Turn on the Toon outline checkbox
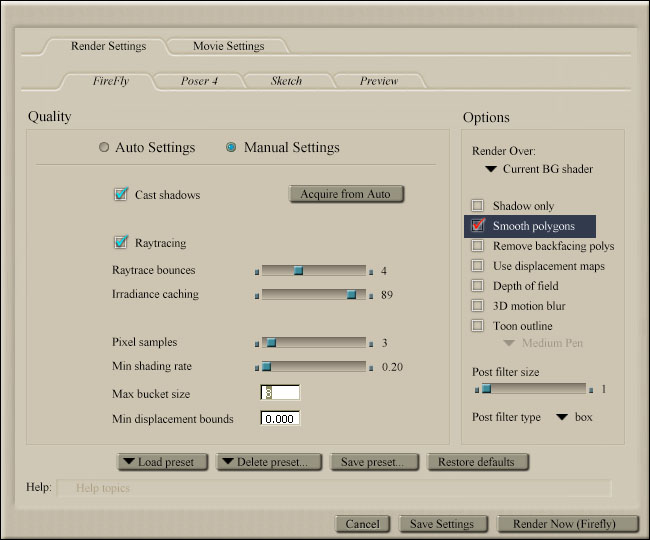650x540 pixels. pos(477,326)
